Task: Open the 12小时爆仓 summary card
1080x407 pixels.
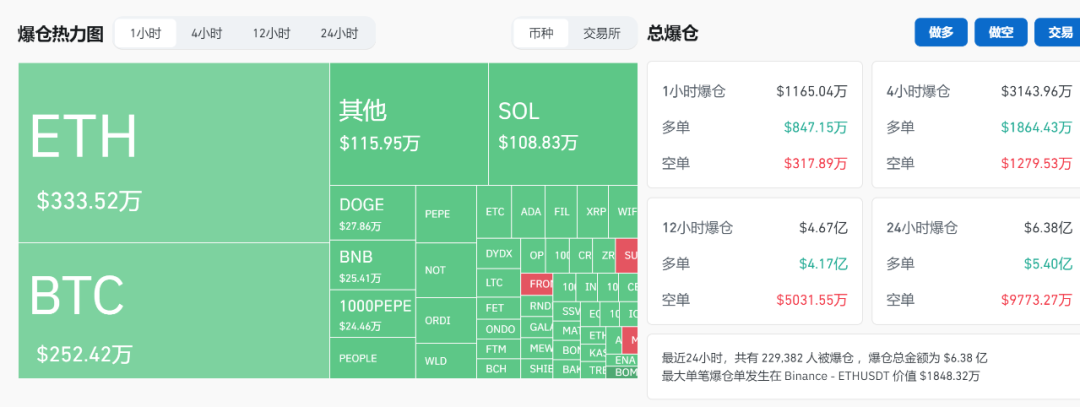Action: tap(755, 260)
